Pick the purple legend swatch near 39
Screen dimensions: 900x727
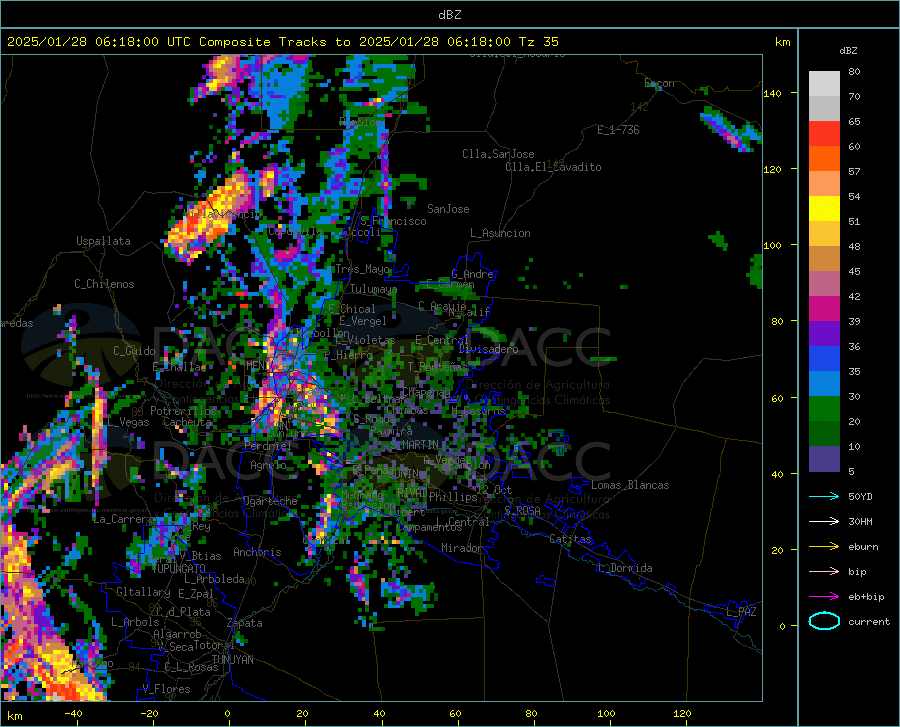[824, 333]
